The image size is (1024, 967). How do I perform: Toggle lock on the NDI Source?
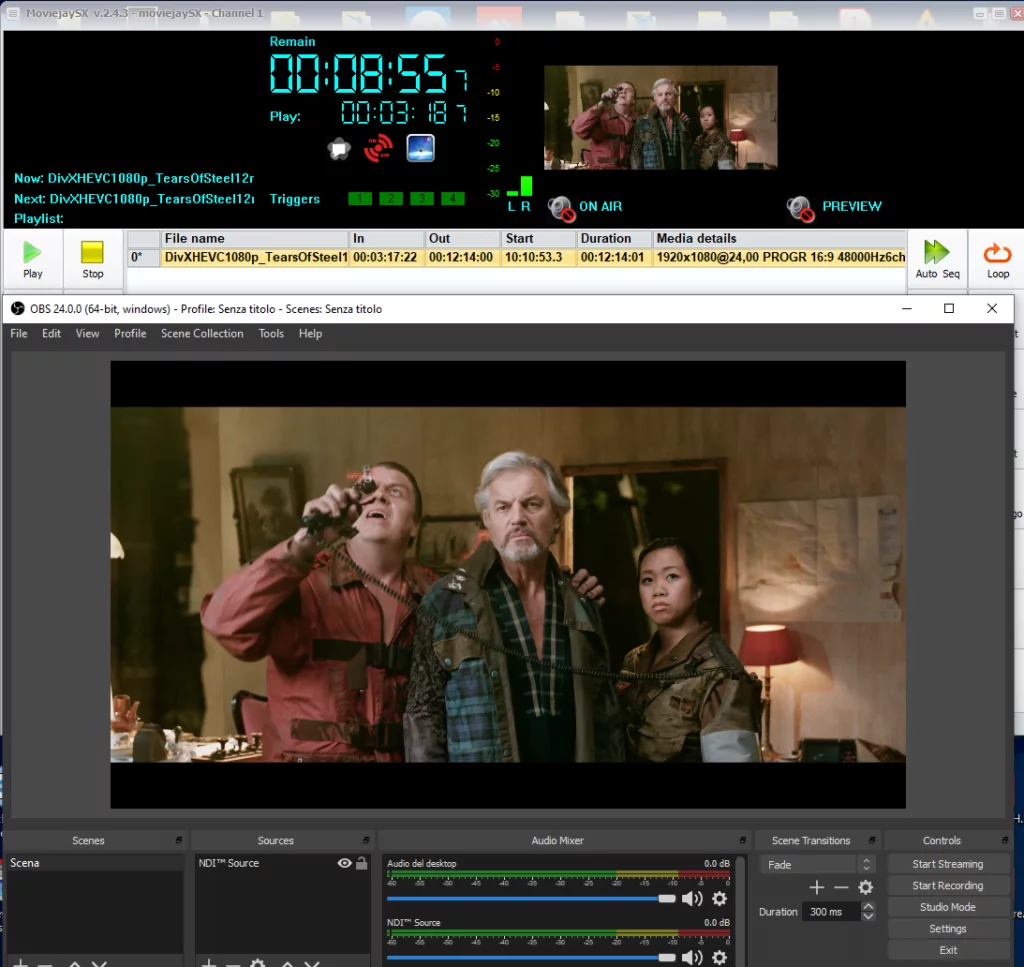coord(362,863)
